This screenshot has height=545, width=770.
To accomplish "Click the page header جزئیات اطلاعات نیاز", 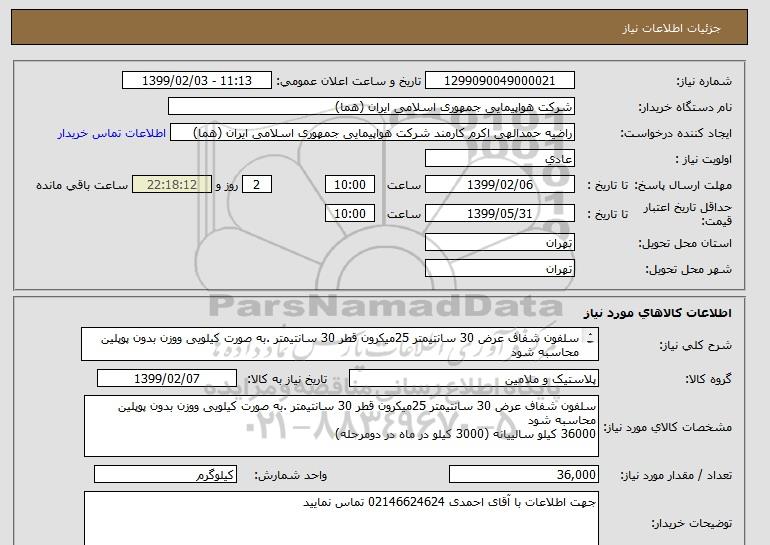I will click(x=671, y=28).
